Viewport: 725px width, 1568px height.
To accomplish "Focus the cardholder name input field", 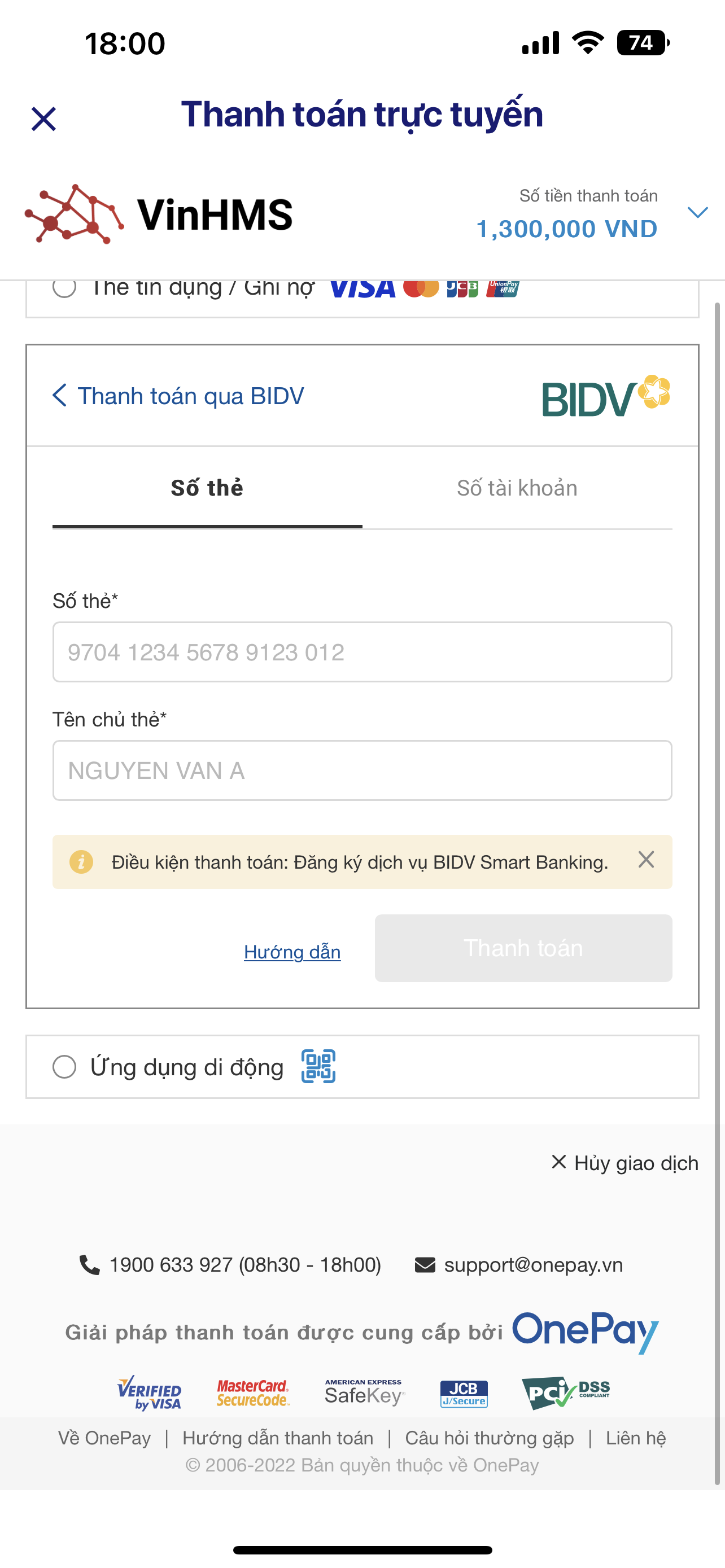I will pyautogui.click(x=362, y=770).
